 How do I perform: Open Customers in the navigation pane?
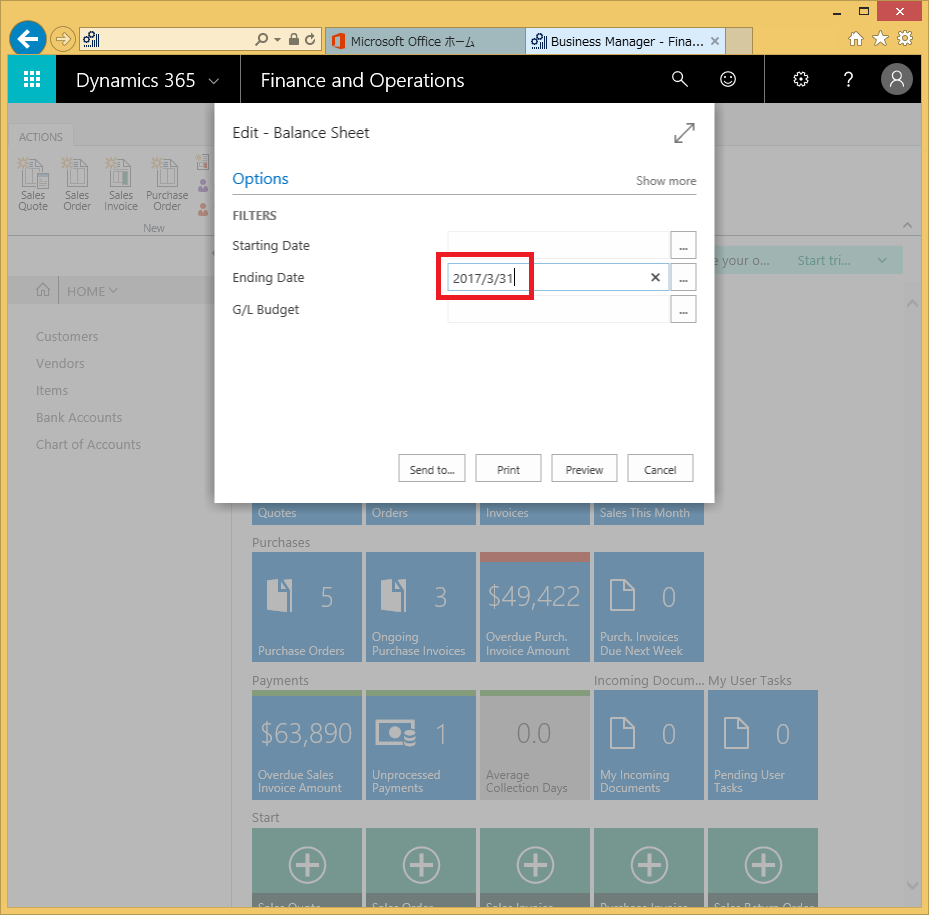(x=67, y=337)
